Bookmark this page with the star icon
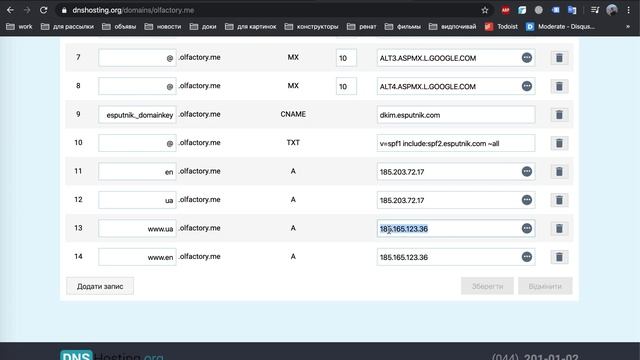The image size is (640, 360). pos(484,10)
